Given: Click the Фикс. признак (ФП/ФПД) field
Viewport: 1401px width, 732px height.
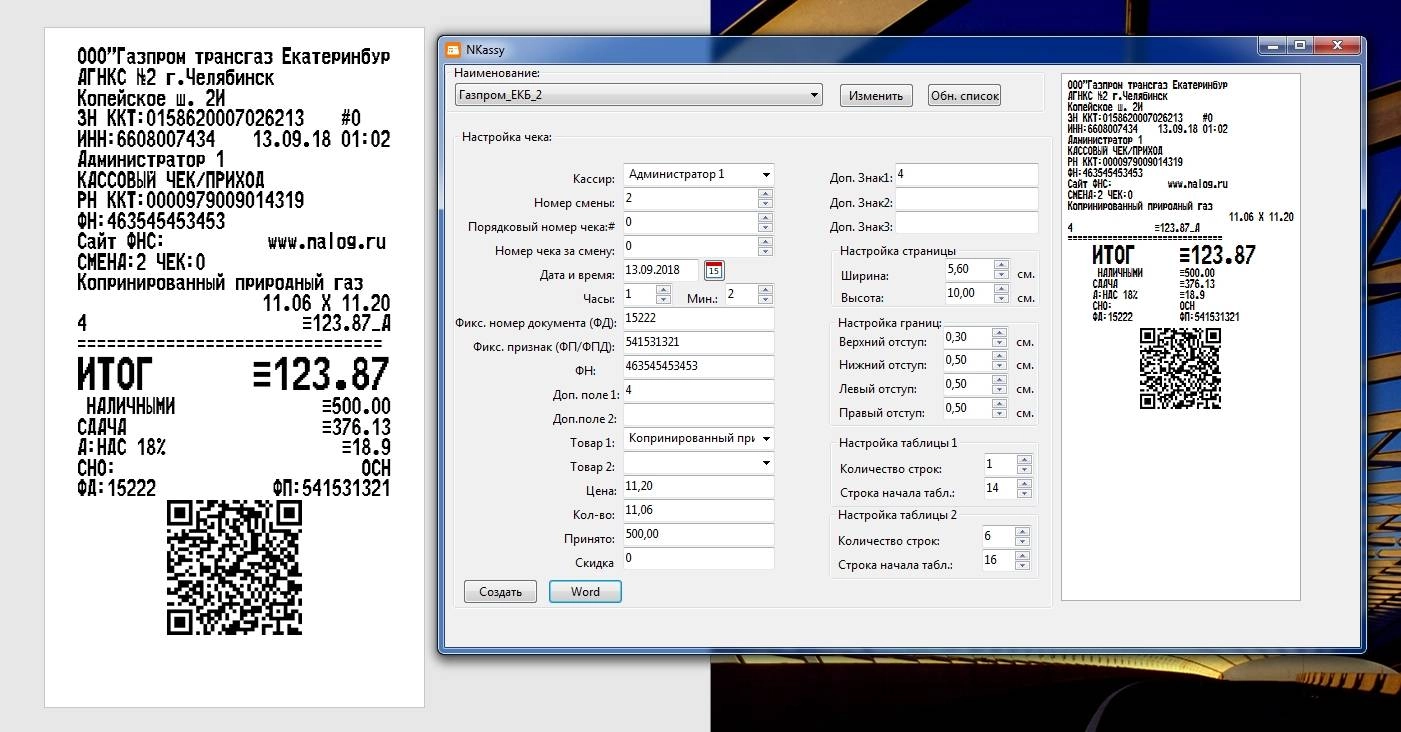Looking at the screenshot, I should pos(698,343).
